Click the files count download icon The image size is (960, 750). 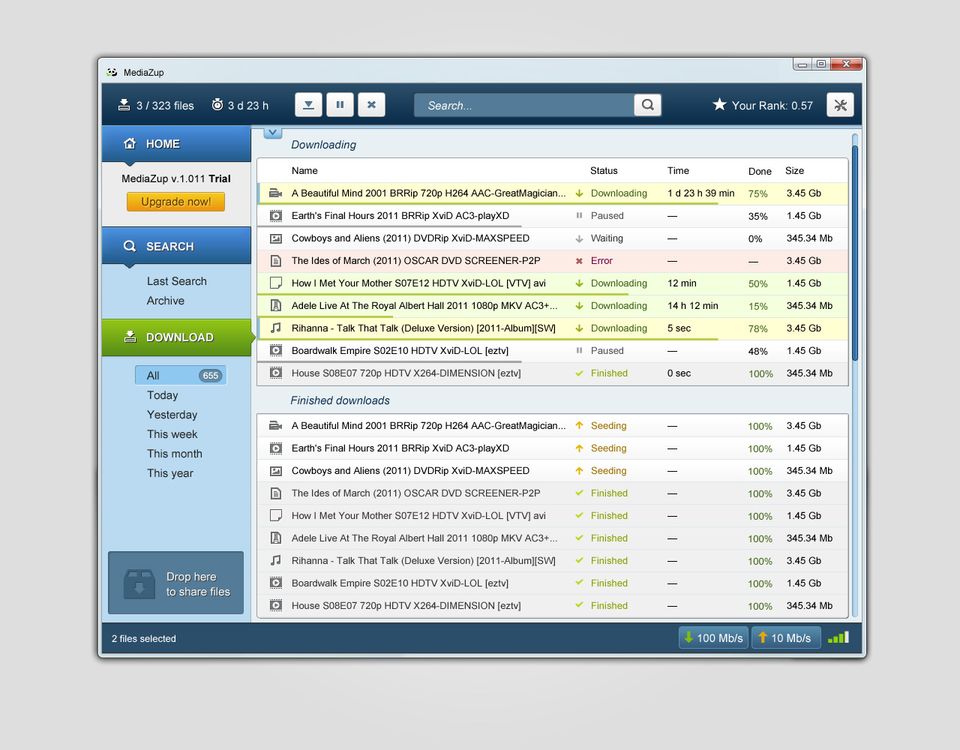tap(124, 105)
